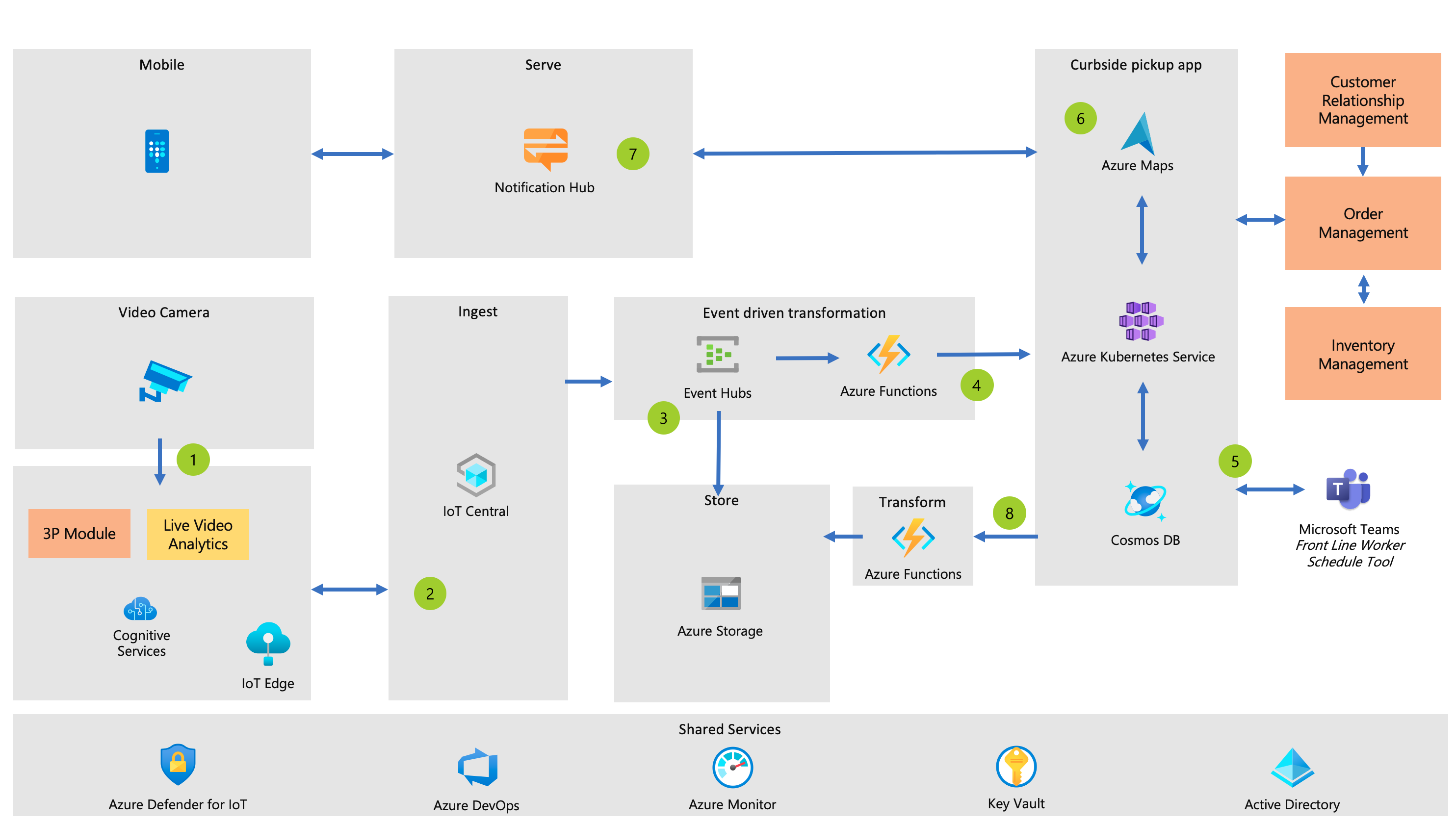1456x823 pixels.
Task: Select Azure Functions icon in Event driven transformation
Action: (x=888, y=355)
